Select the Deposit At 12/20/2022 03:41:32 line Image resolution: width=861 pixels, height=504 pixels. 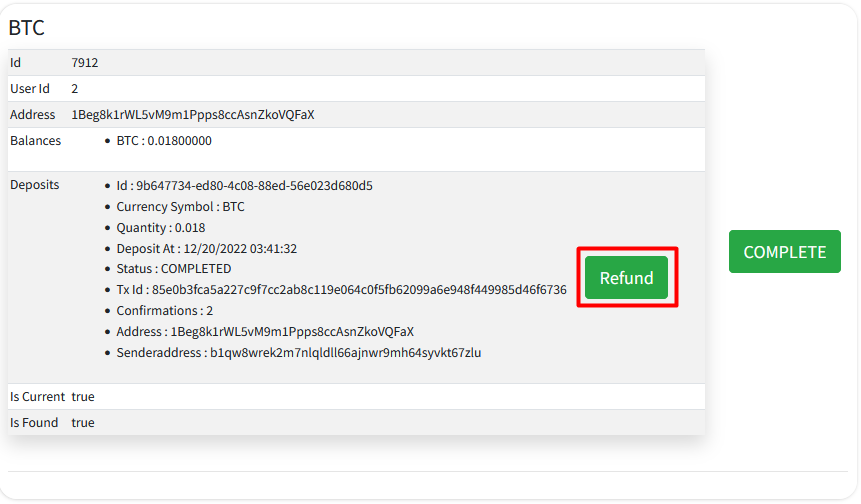coord(206,248)
